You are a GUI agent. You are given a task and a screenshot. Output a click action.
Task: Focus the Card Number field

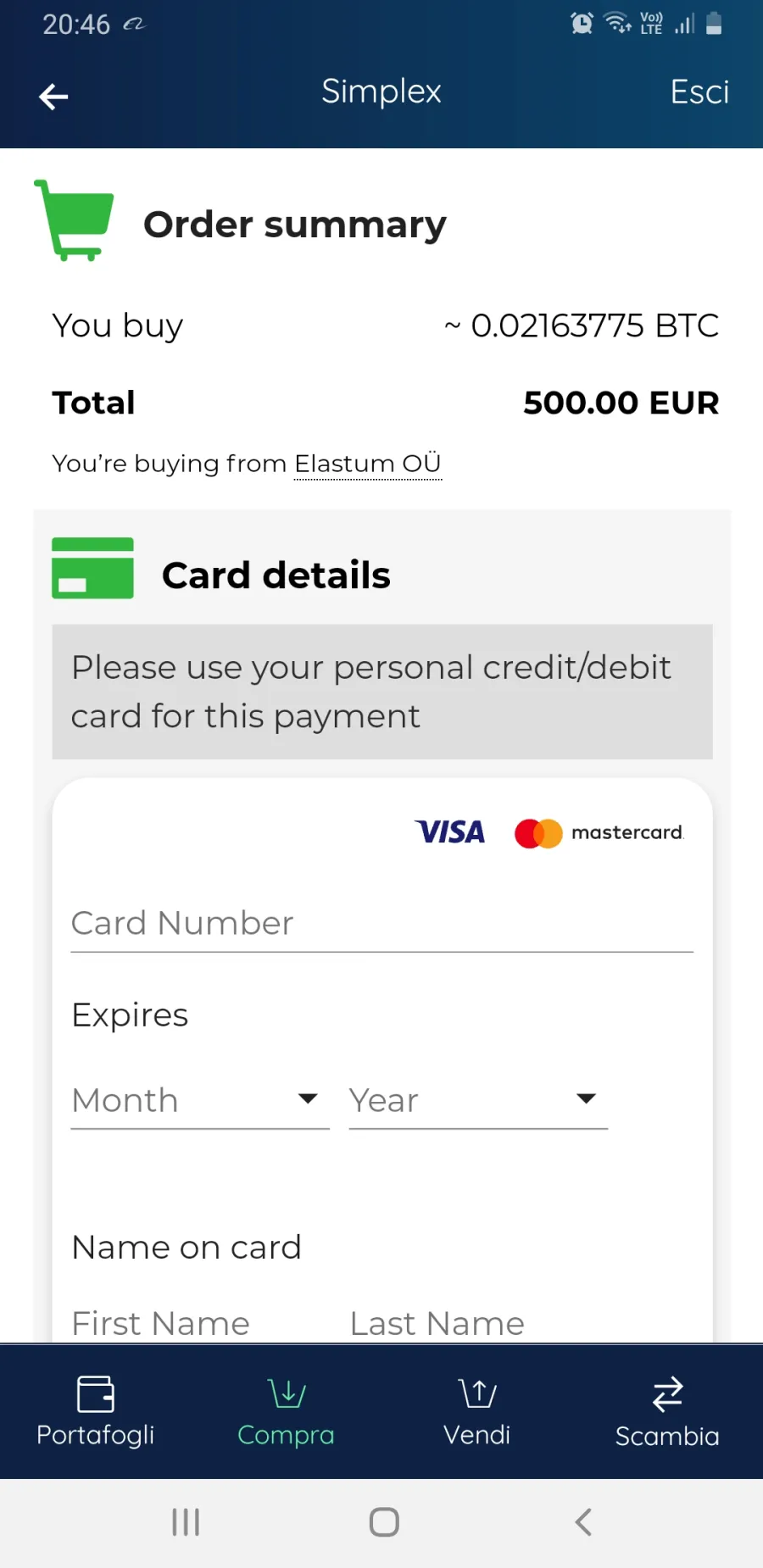(x=382, y=924)
